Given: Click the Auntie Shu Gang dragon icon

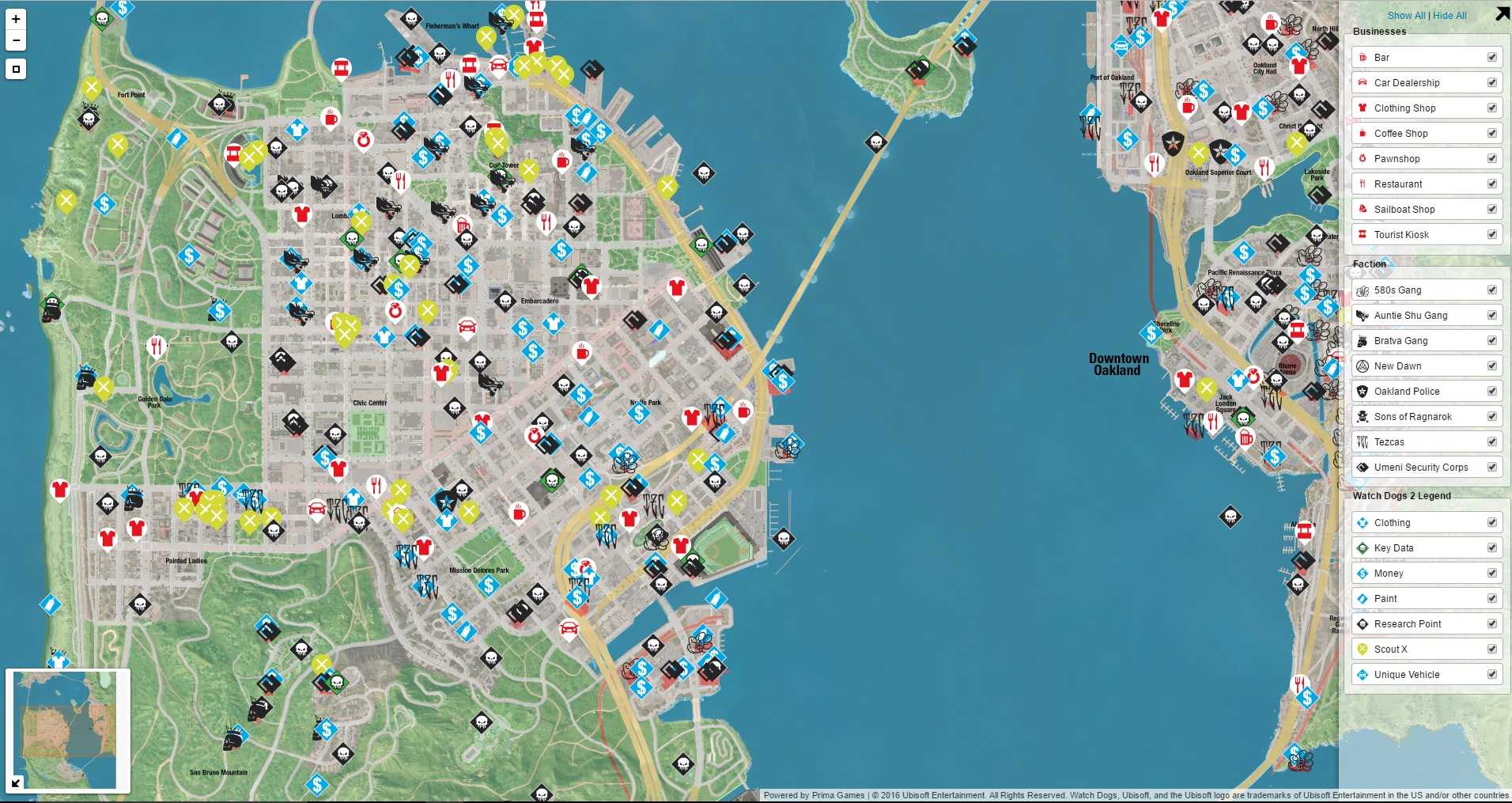Looking at the screenshot, I should coord(1363,316).
